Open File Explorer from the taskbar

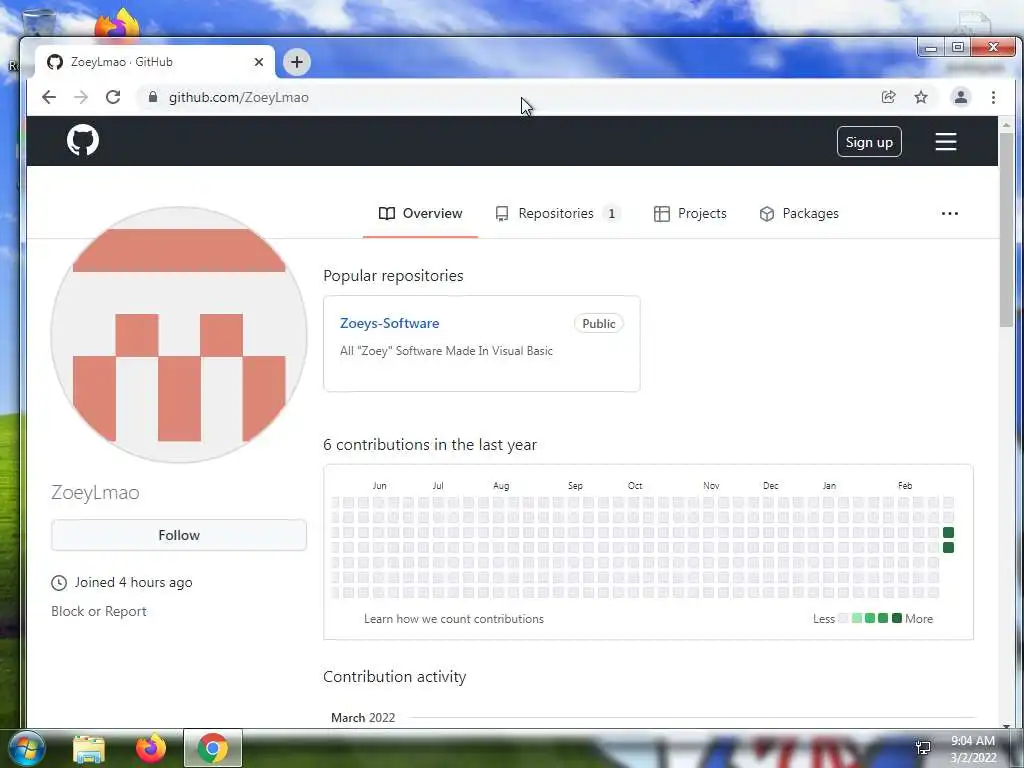pyautogui.click(x=89, y=748)
